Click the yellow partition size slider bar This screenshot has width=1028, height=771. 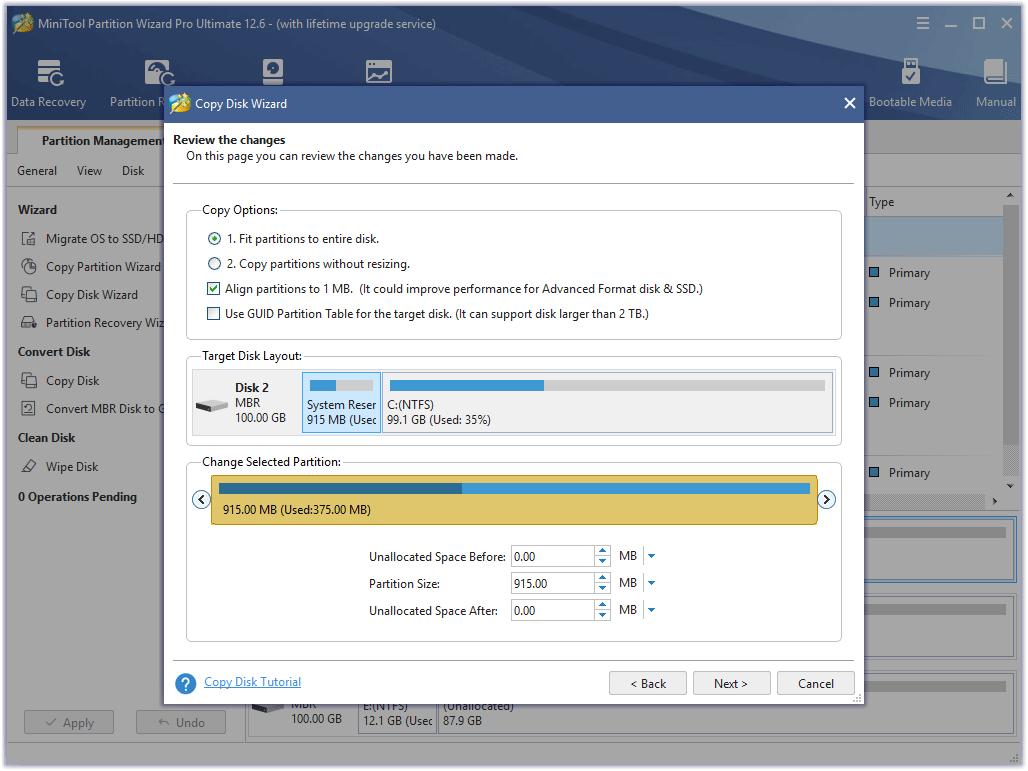tap(514, 499)
